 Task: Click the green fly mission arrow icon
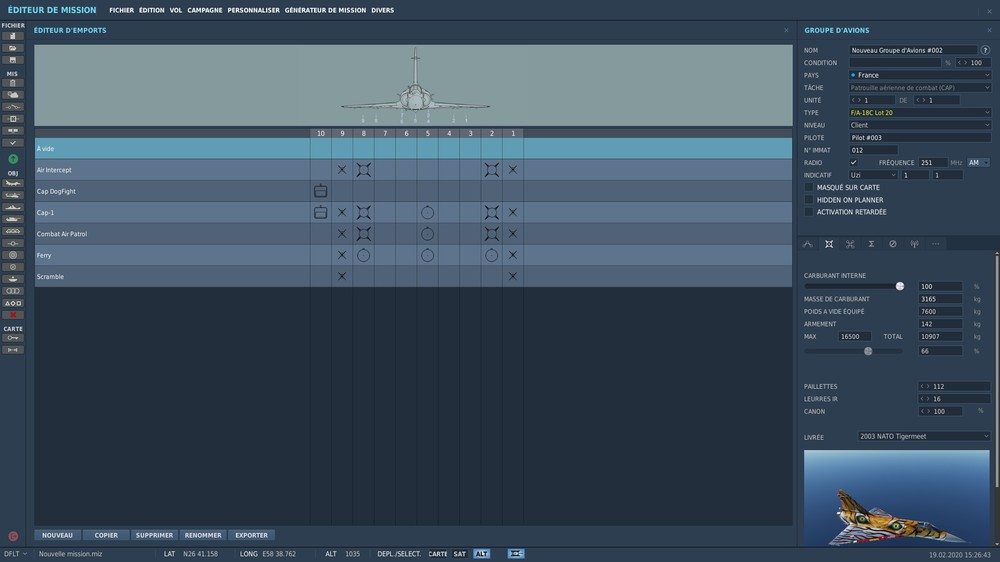click(13, 159)
